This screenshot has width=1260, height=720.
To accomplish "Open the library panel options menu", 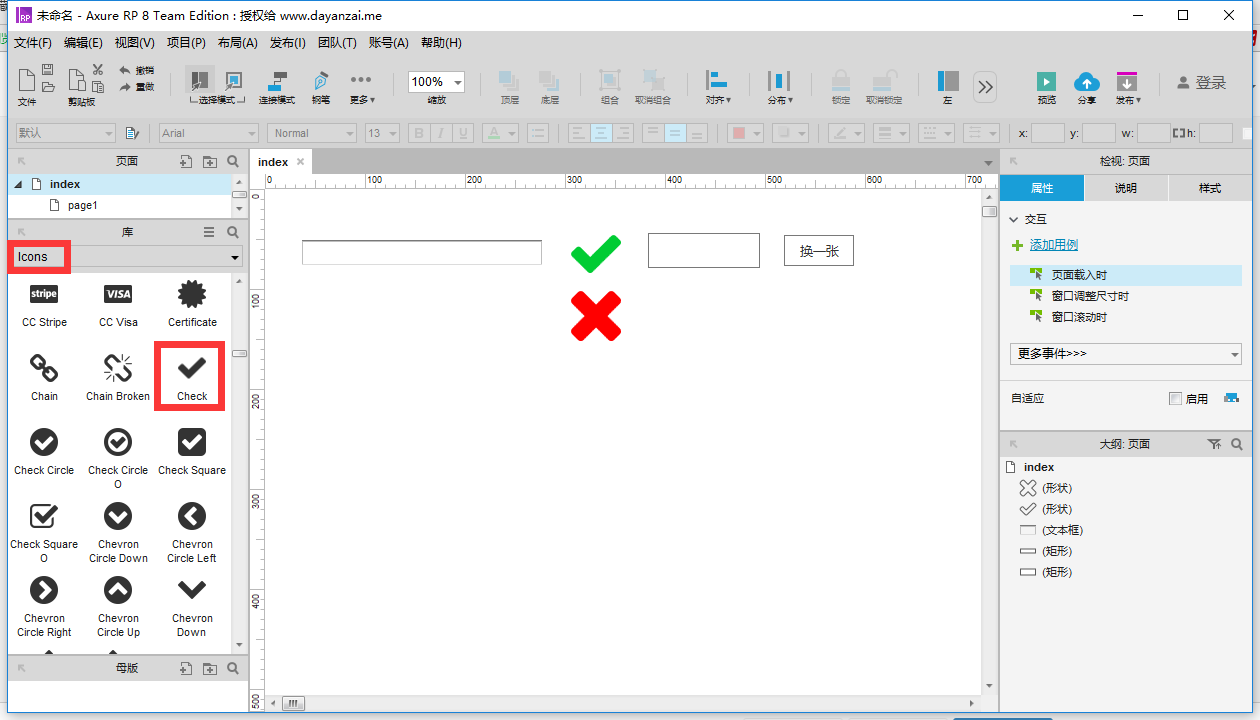I will (x=209, y=232).
